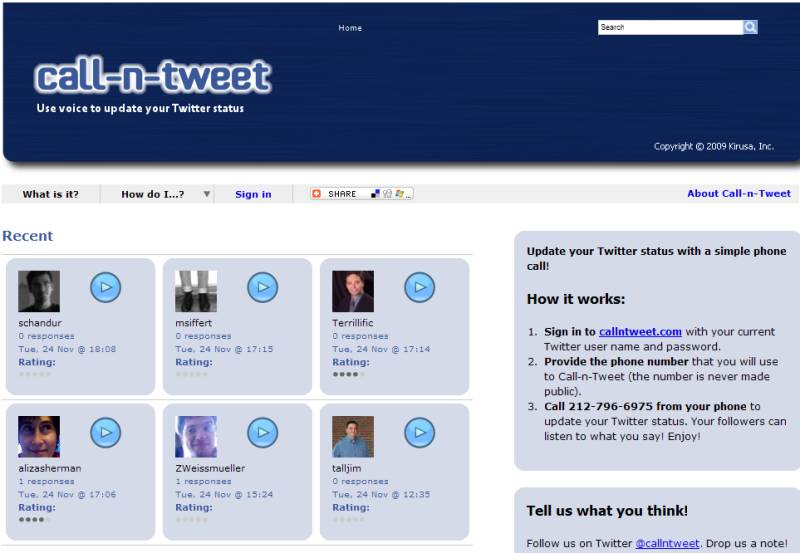Play schandur's voice tweet
The height and width of the screenshot is (553, 800).
coord(106,287)
